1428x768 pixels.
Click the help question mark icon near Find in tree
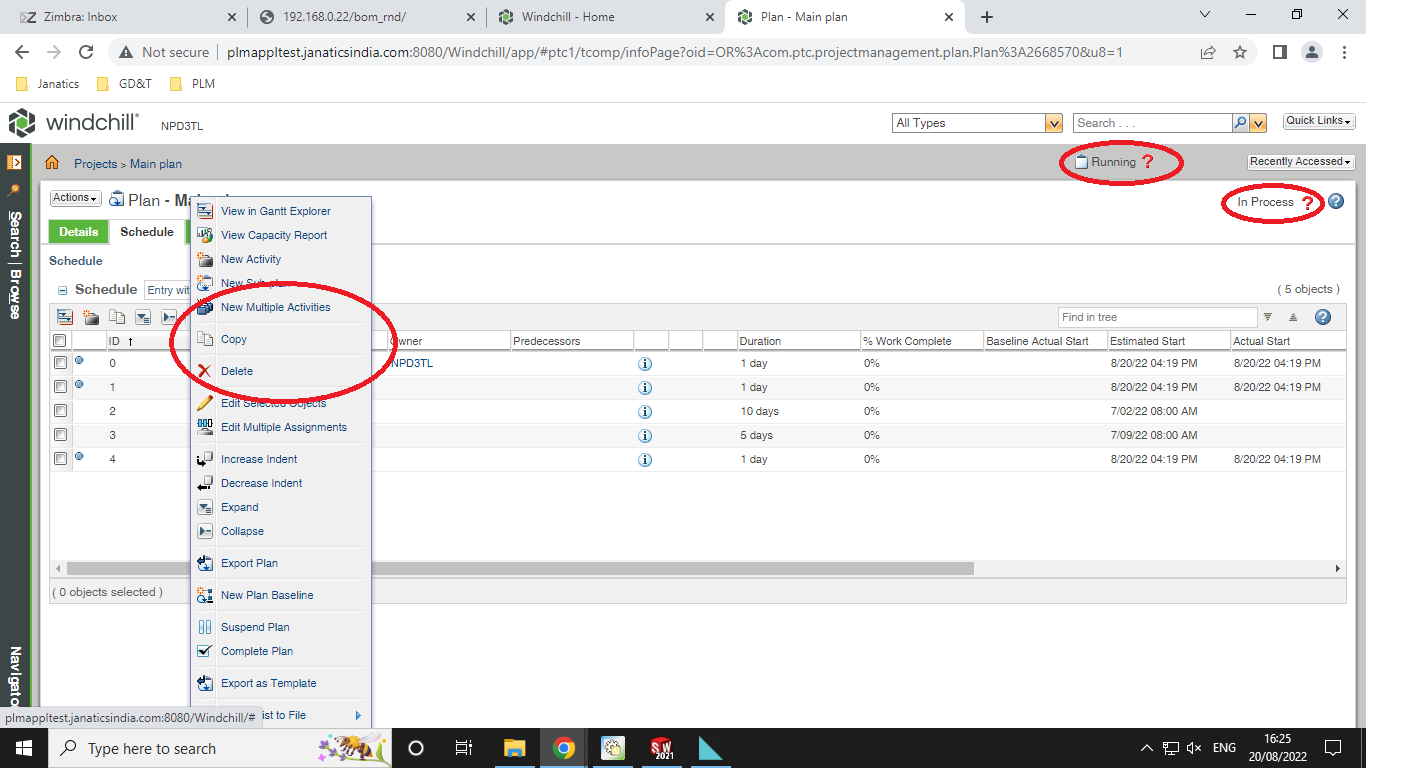click(x=1322, y=317)
